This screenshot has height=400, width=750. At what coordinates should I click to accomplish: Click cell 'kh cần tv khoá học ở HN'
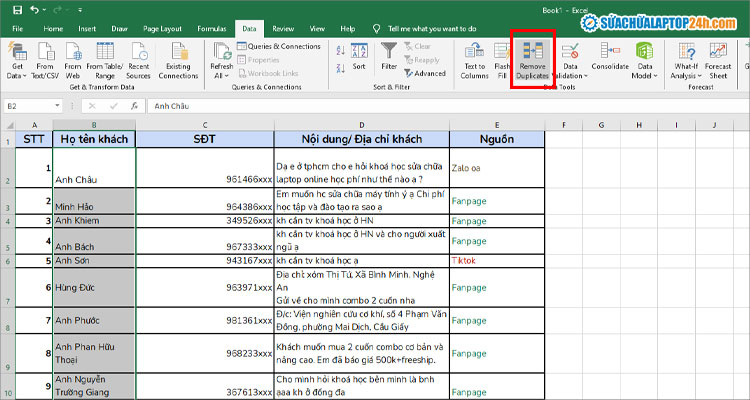(x=362, y=221)
